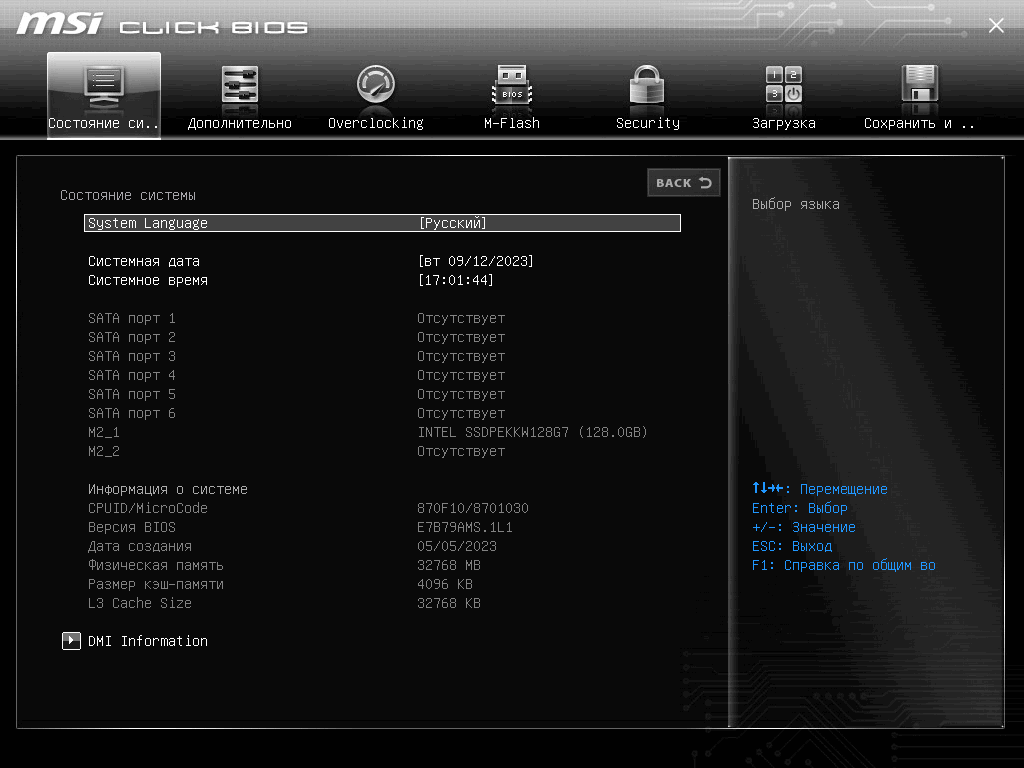The height and width of the screenshot is (768, 1024).
Task: Open the Сохранить floppy disk icon
Action: tap(920, 85)
